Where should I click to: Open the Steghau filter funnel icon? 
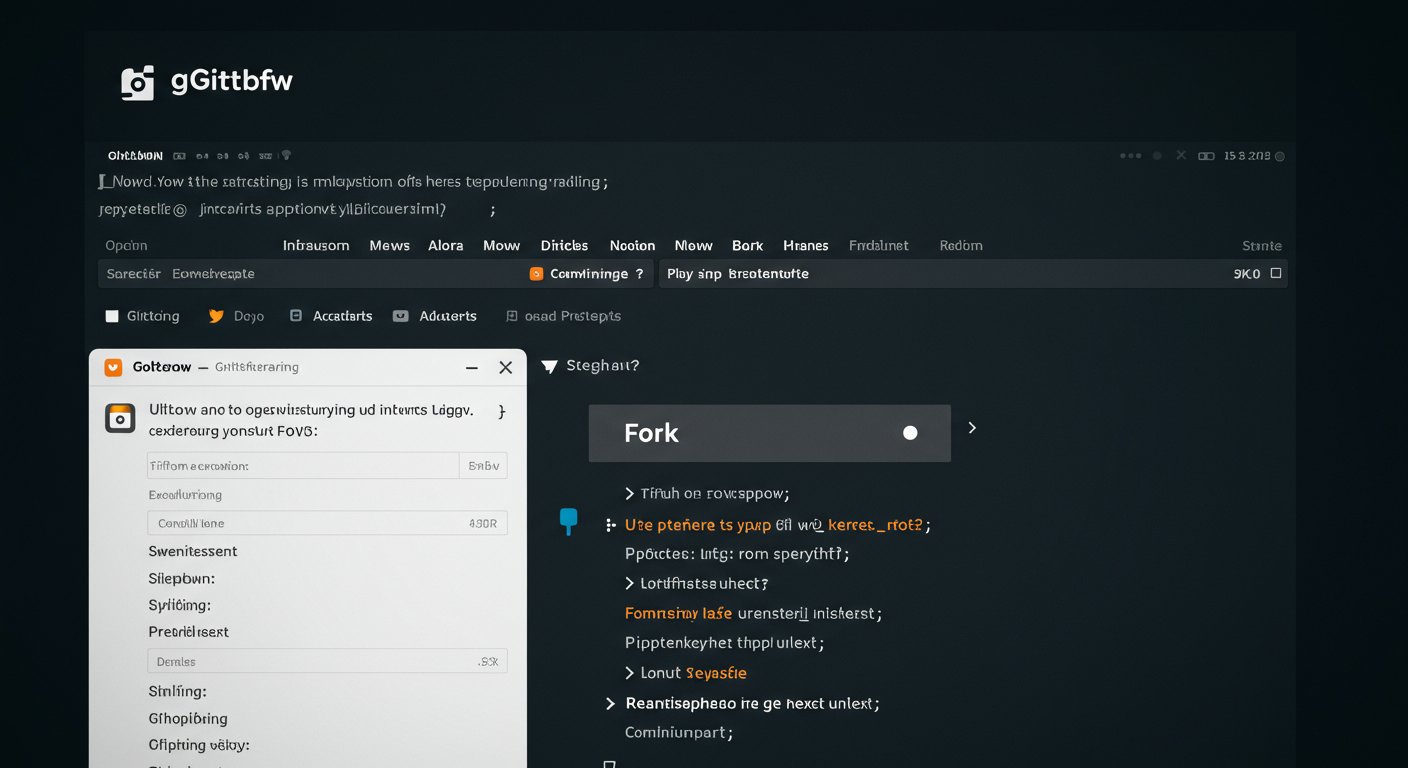tap(550, 366)
